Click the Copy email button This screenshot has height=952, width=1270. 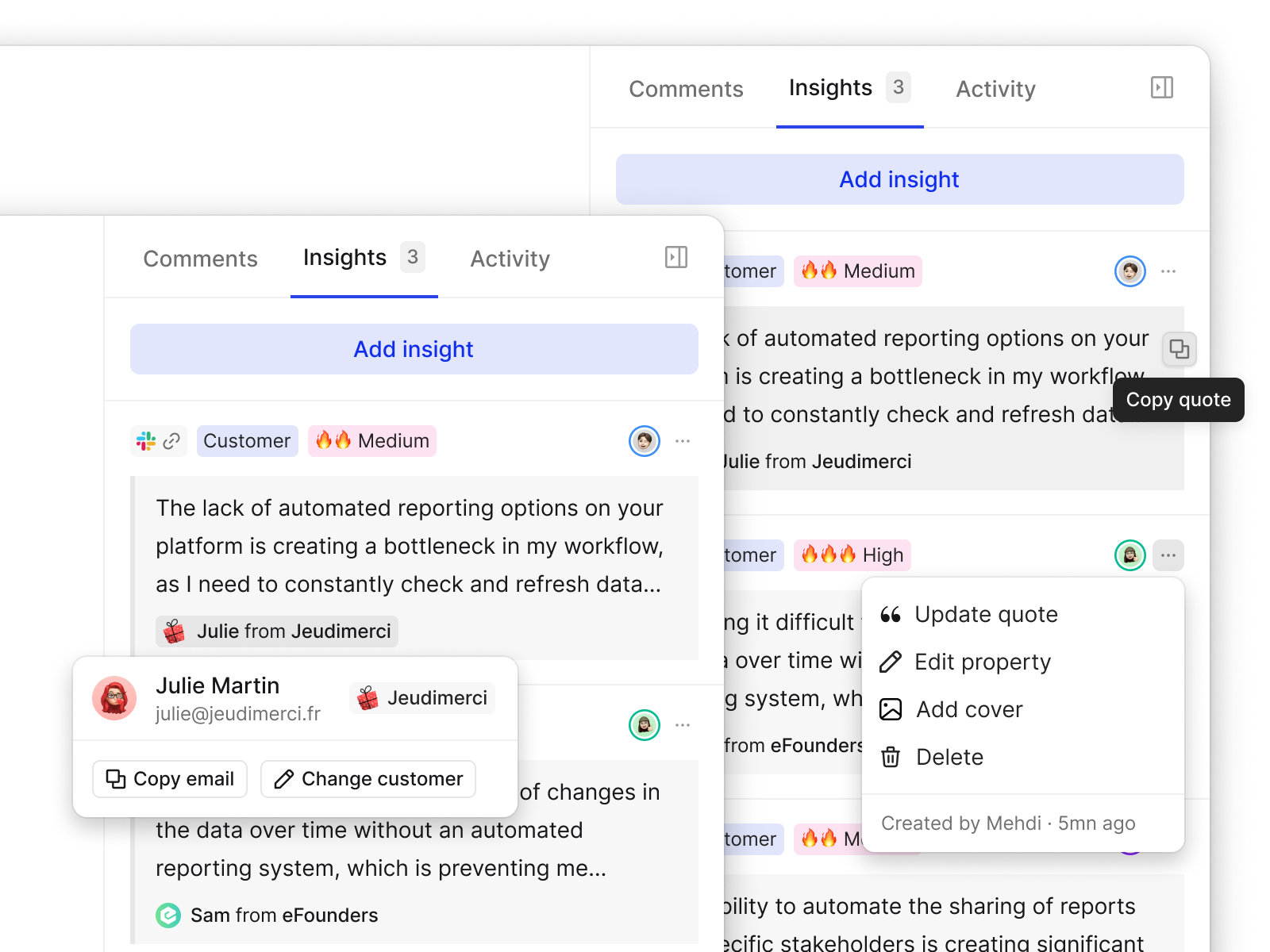170,779
